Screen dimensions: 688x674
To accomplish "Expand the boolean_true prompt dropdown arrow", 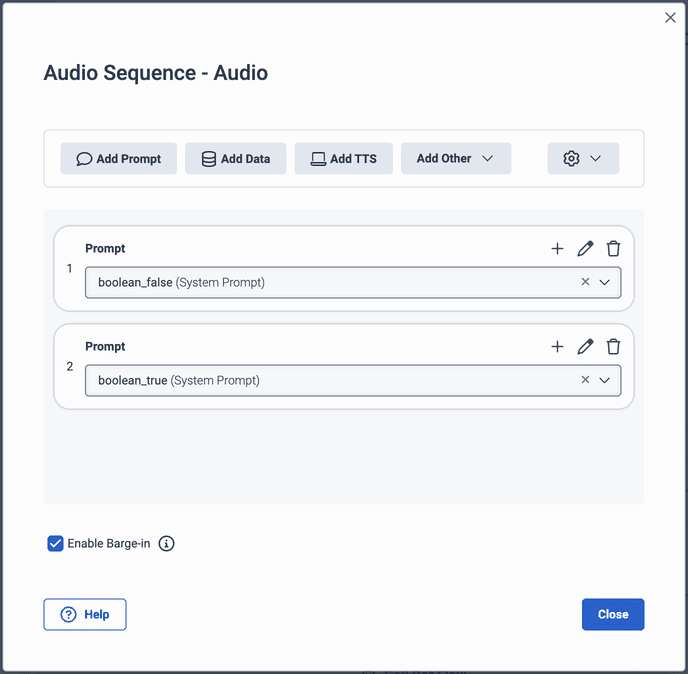I will click(605, 380).
